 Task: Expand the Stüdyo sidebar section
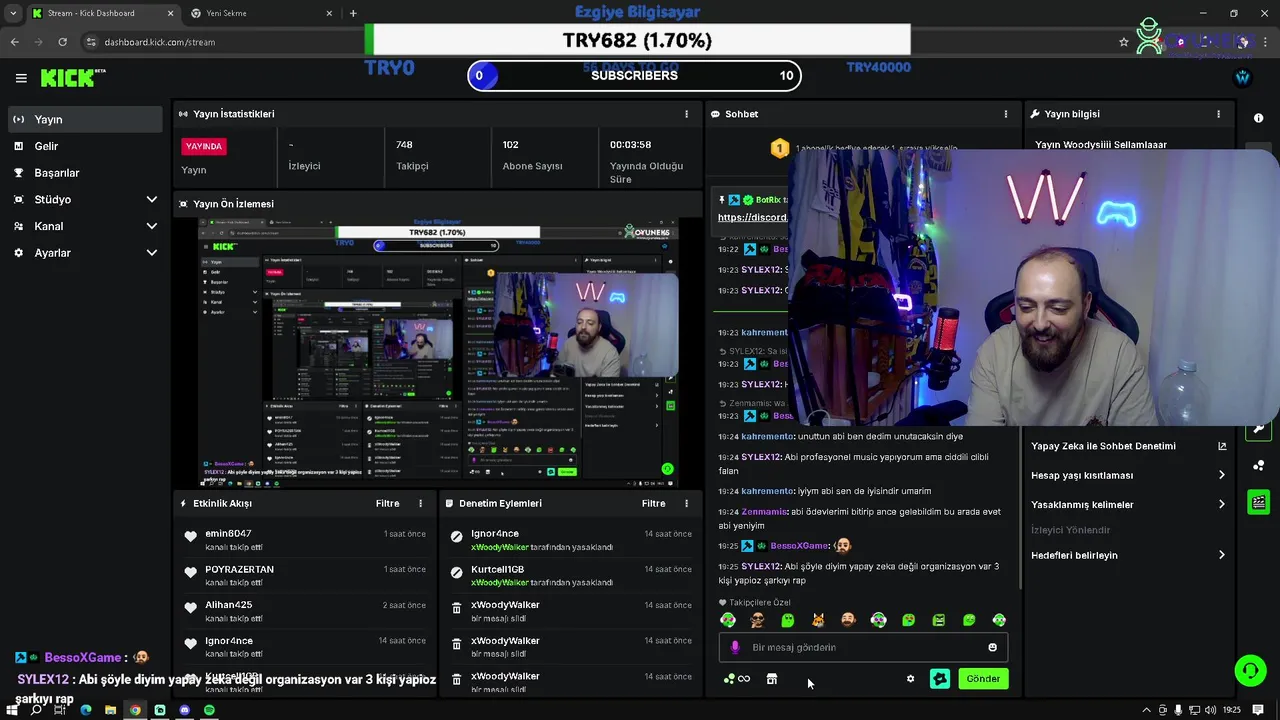83,199
